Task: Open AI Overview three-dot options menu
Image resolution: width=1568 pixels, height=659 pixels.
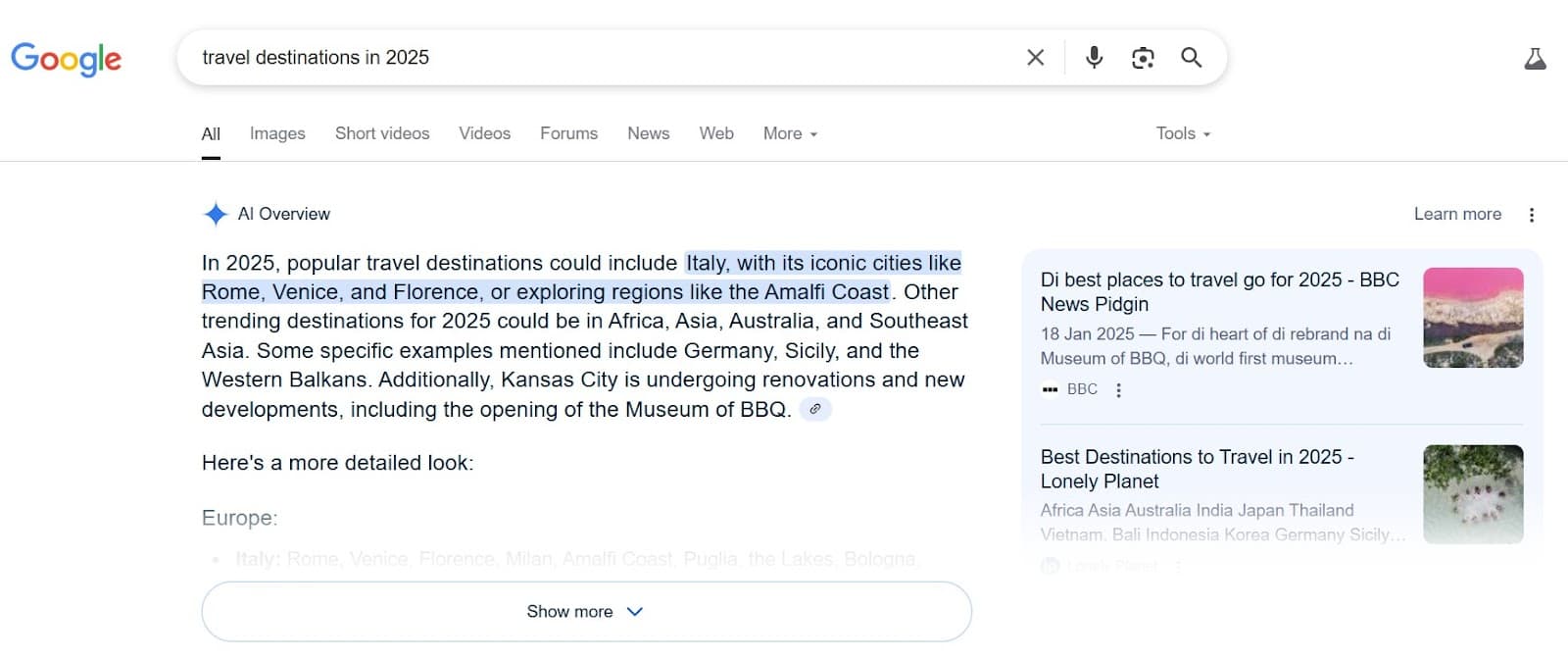Action: [1531, 215]
